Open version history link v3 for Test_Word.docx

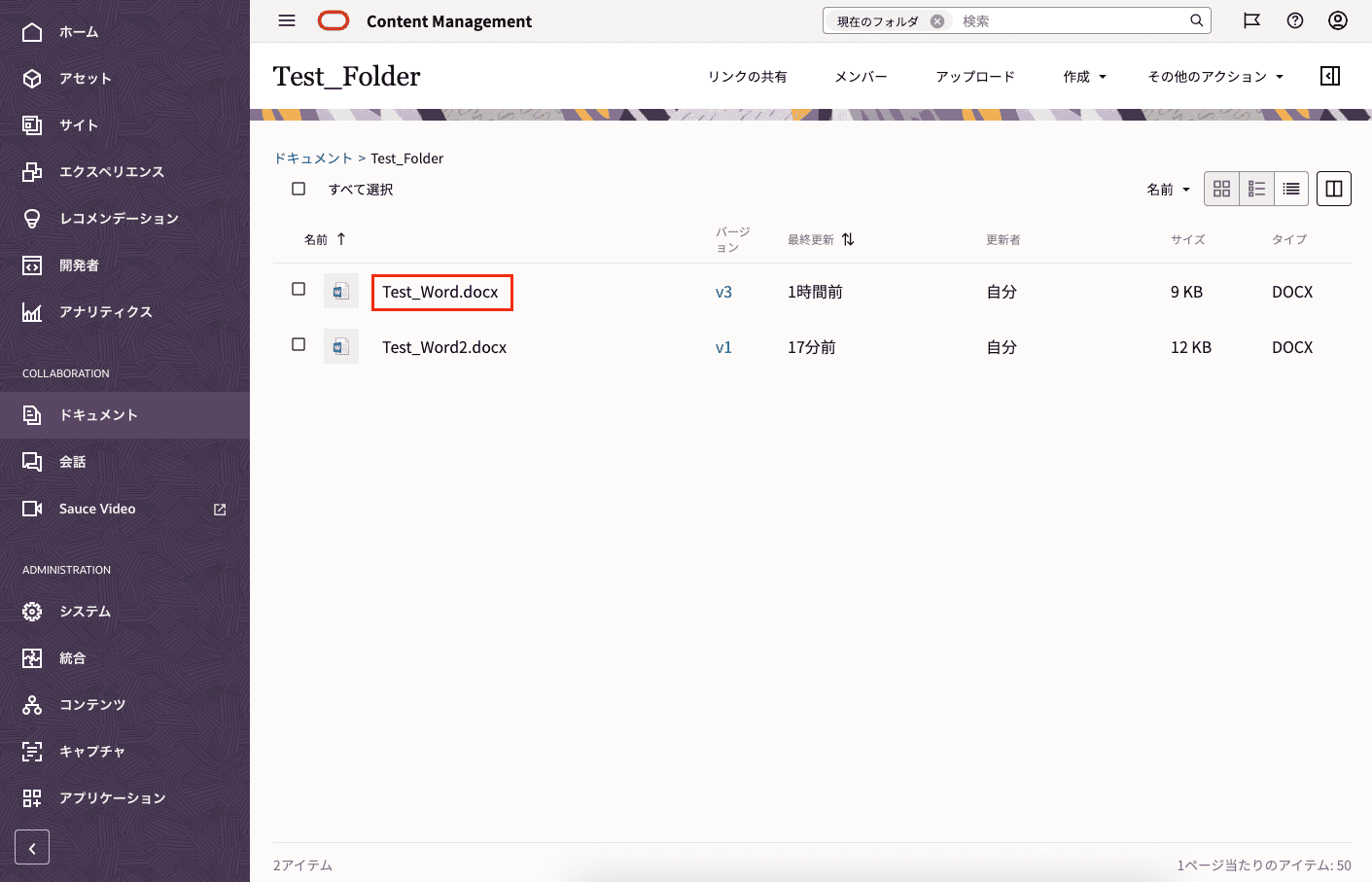pyautogui.click(x=724, y=291)
